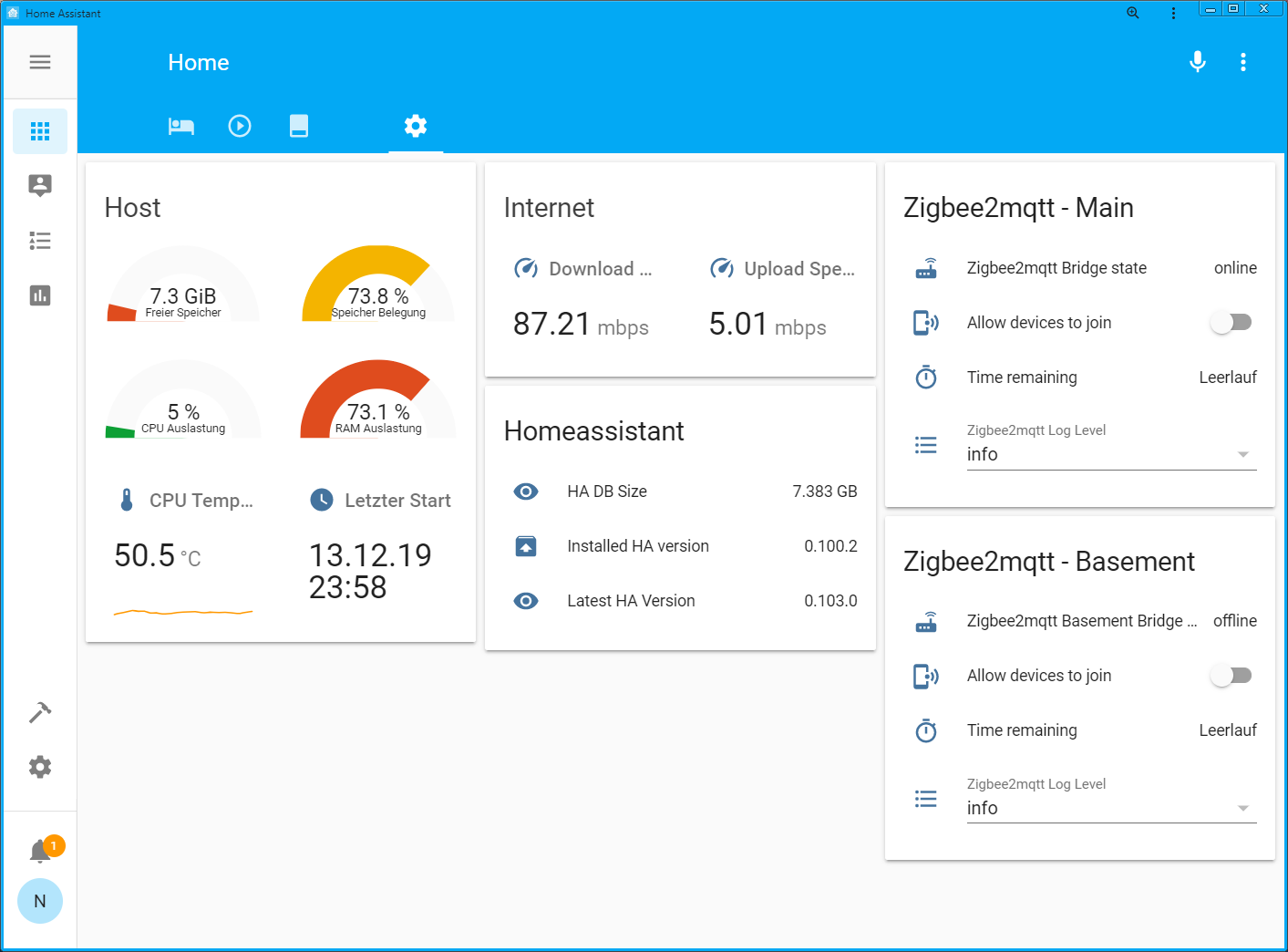Click Home Assistant title bar app icon

tap(13, 13)
